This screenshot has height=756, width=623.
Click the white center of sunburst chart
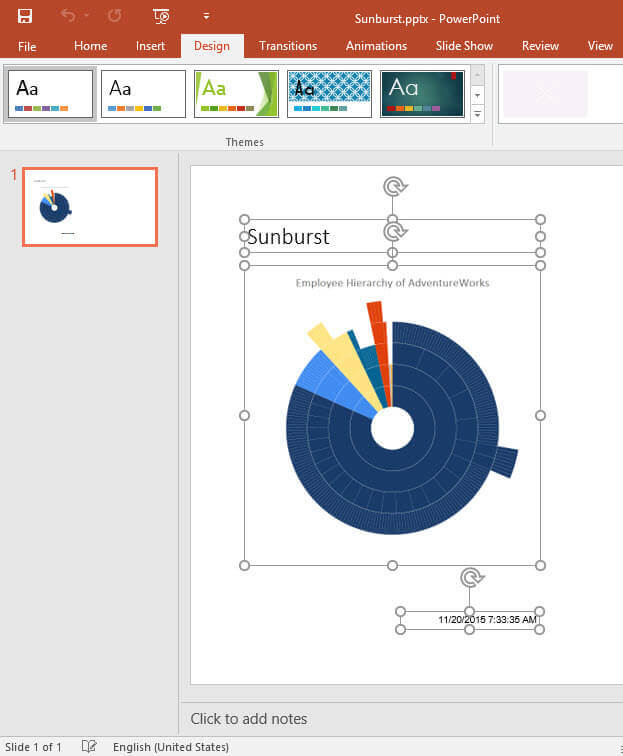393,428
